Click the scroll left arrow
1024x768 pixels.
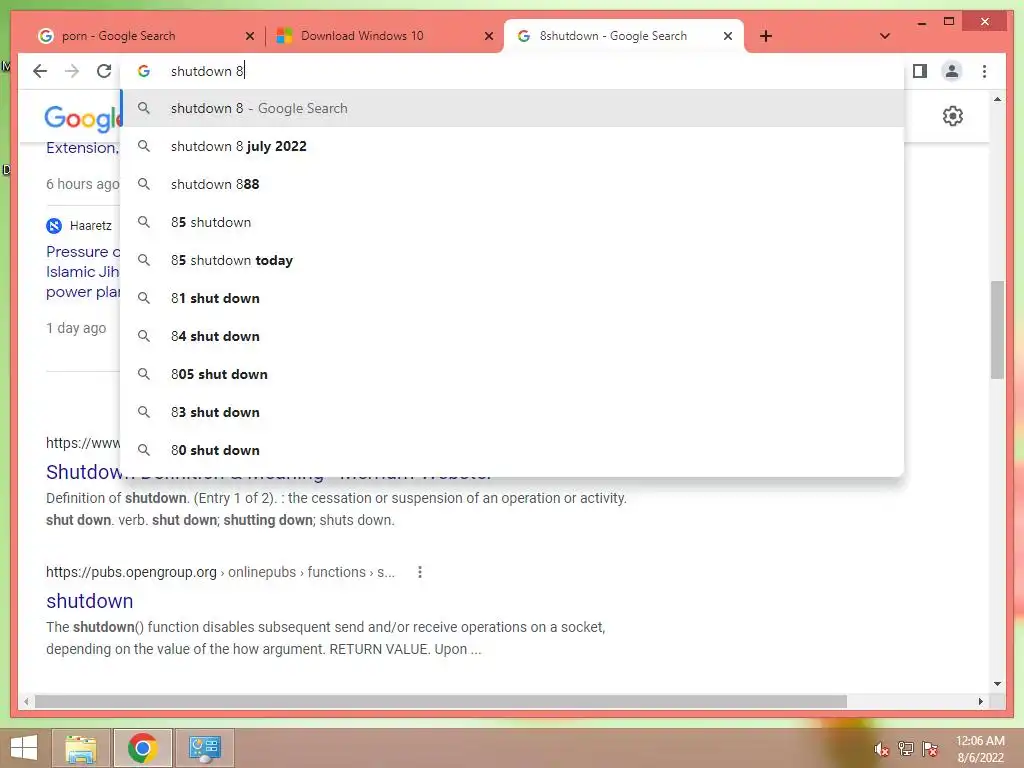(26, 701)
